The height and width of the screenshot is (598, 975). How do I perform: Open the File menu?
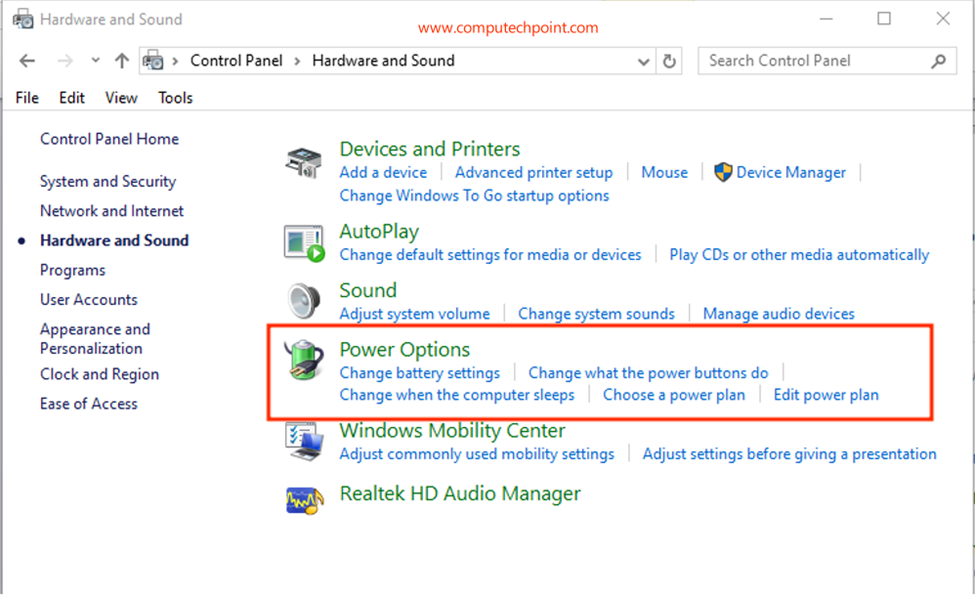[27, 98]
